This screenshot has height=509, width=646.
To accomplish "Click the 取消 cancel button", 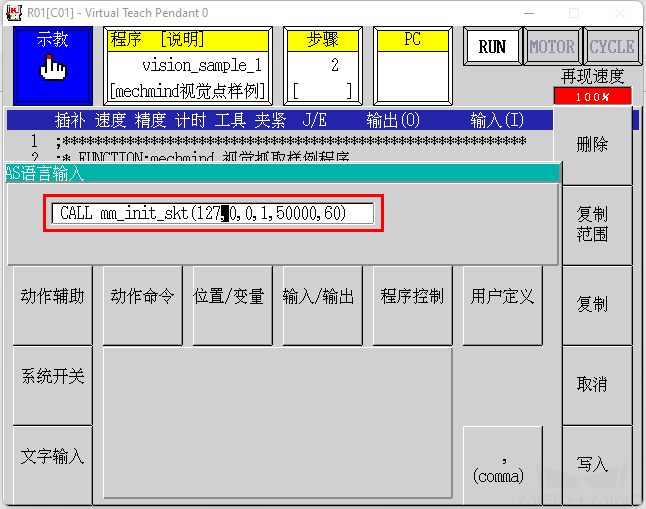I will point(597,385).
